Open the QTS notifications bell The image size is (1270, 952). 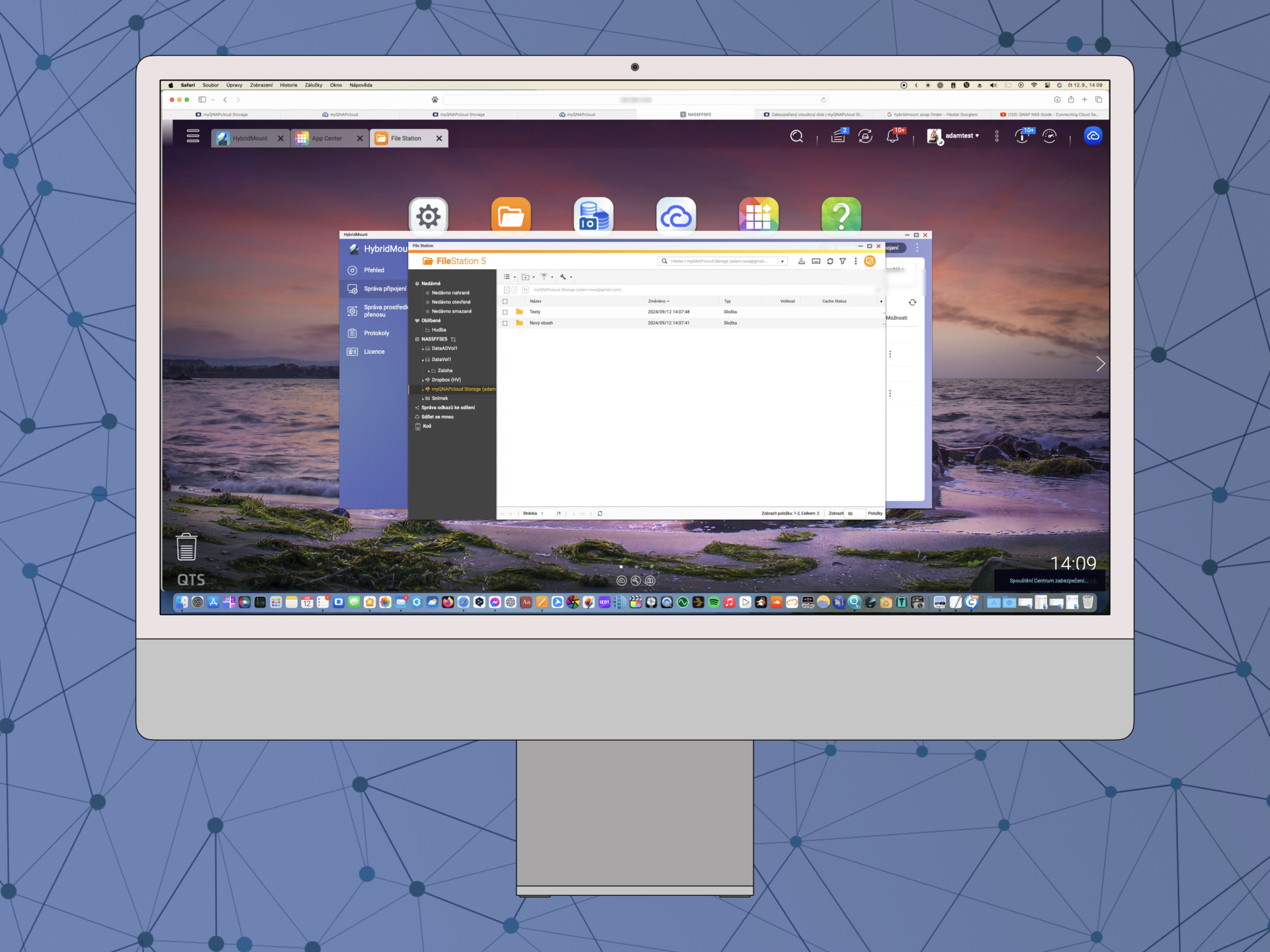pos(892,136)
